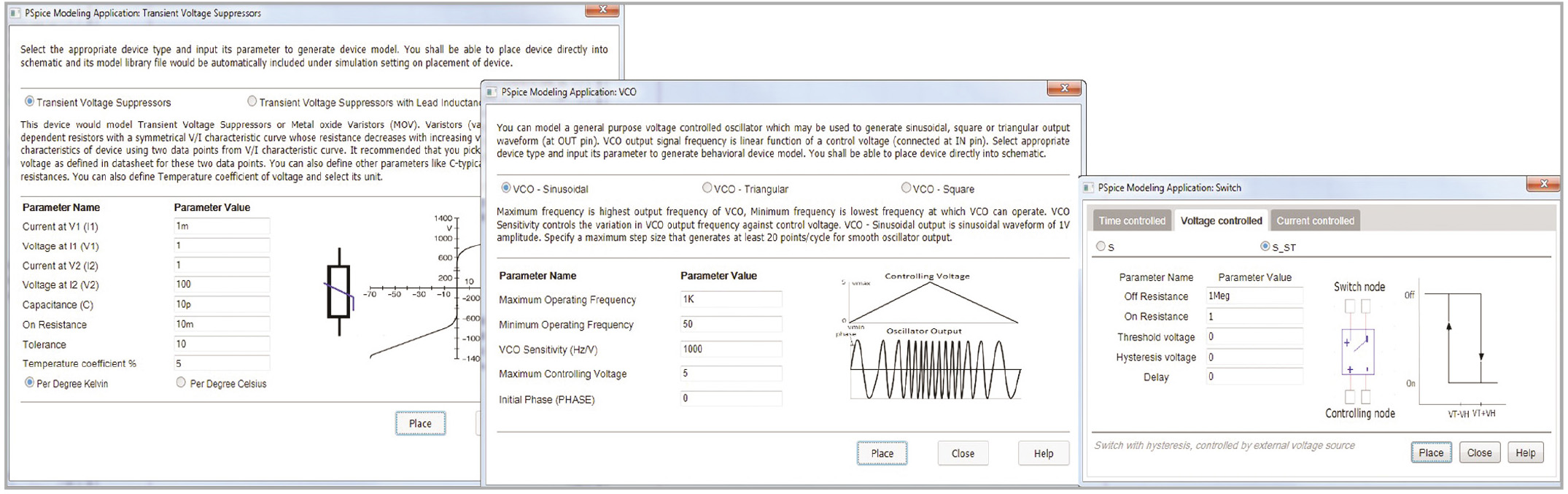Select Per Degree Kelvin option
This screenshot has height=494, width=1568.
(x=30, y=382)
